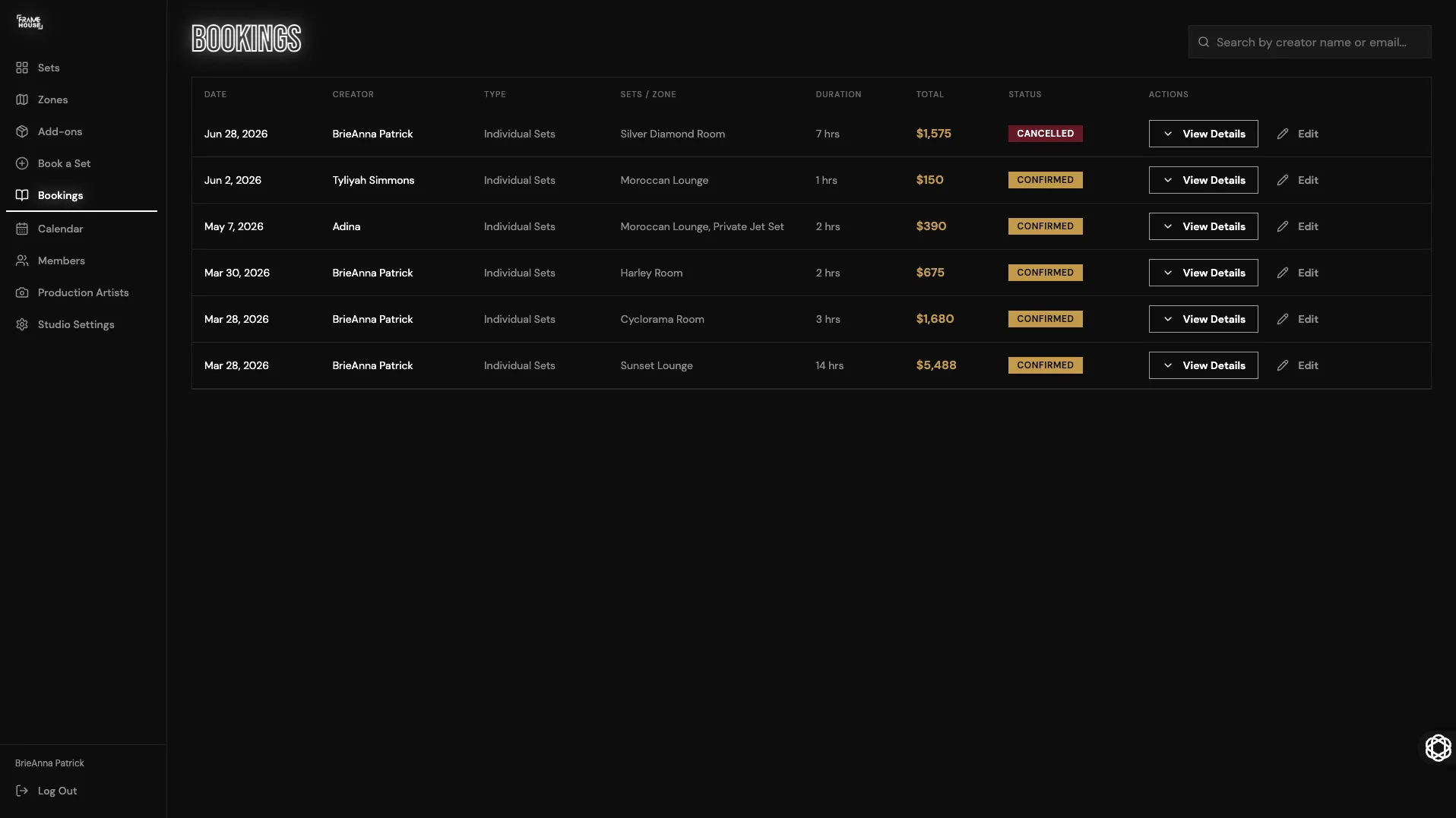Click Edit text for the $1,680 booking
1456x818 pixels.
pos(1308,319)
